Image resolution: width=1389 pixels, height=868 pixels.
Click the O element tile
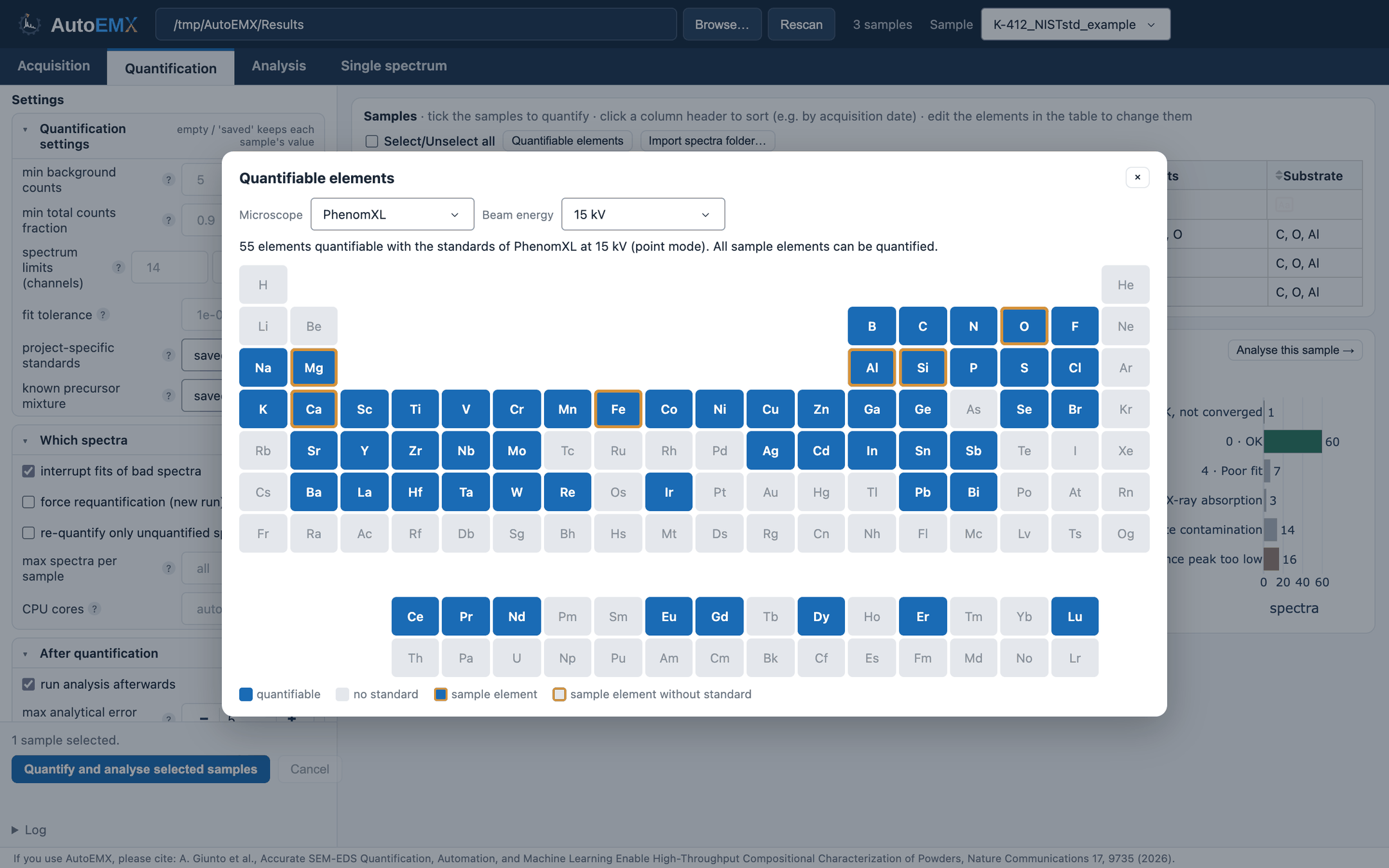1024,326
